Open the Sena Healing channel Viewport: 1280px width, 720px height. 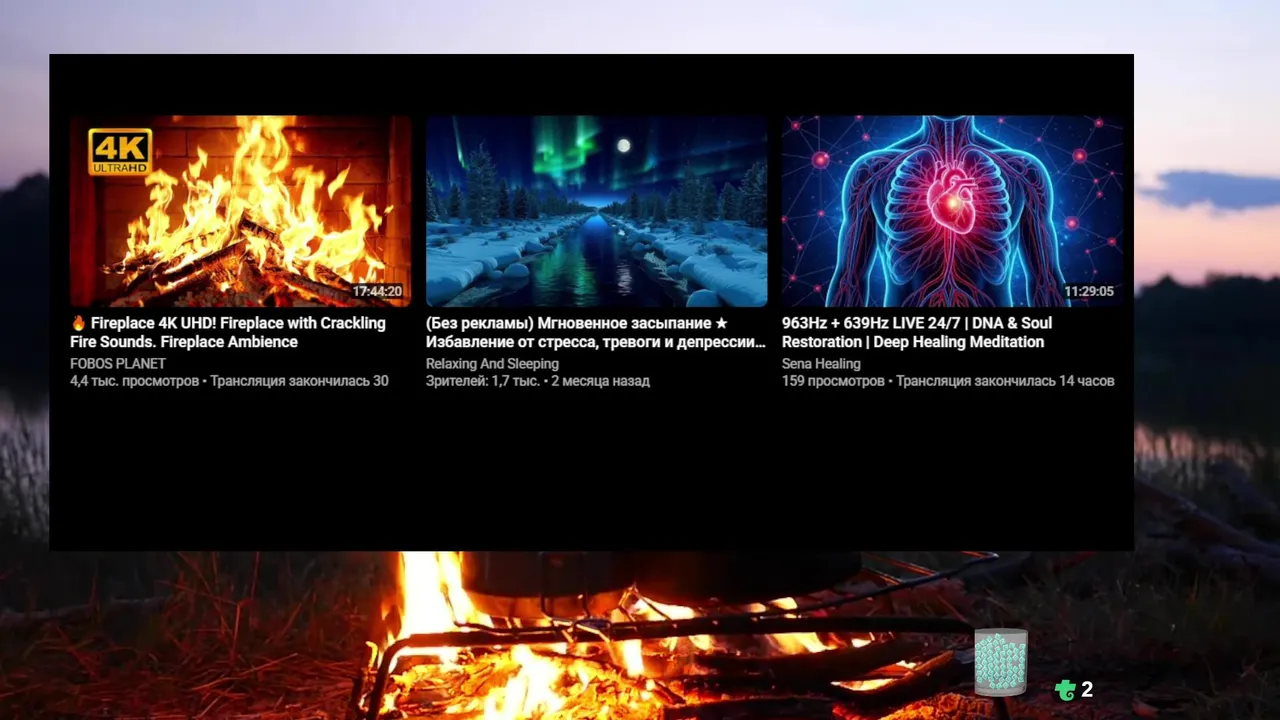tap(821, 364)
